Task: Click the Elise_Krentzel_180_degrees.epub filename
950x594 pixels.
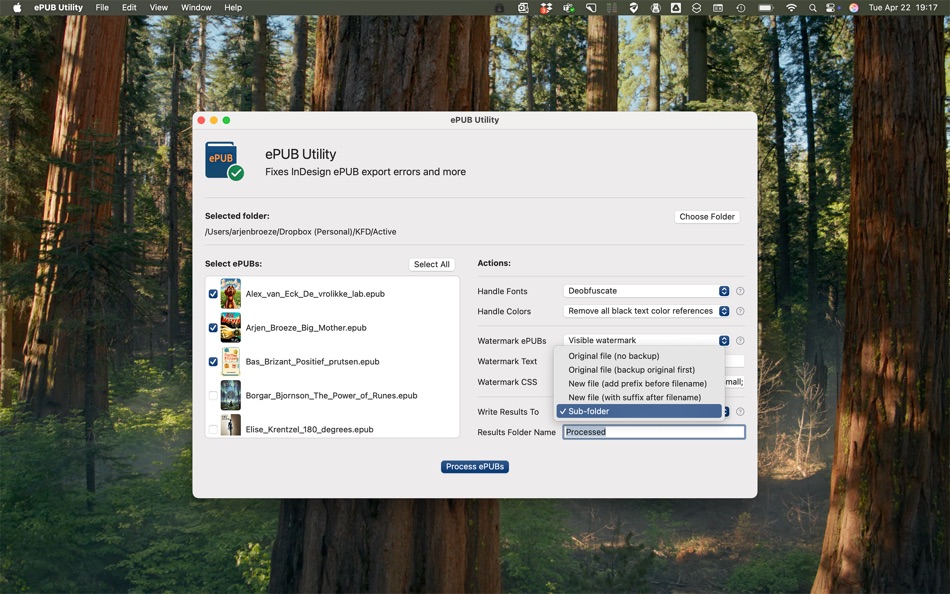Action: [310, 429]
